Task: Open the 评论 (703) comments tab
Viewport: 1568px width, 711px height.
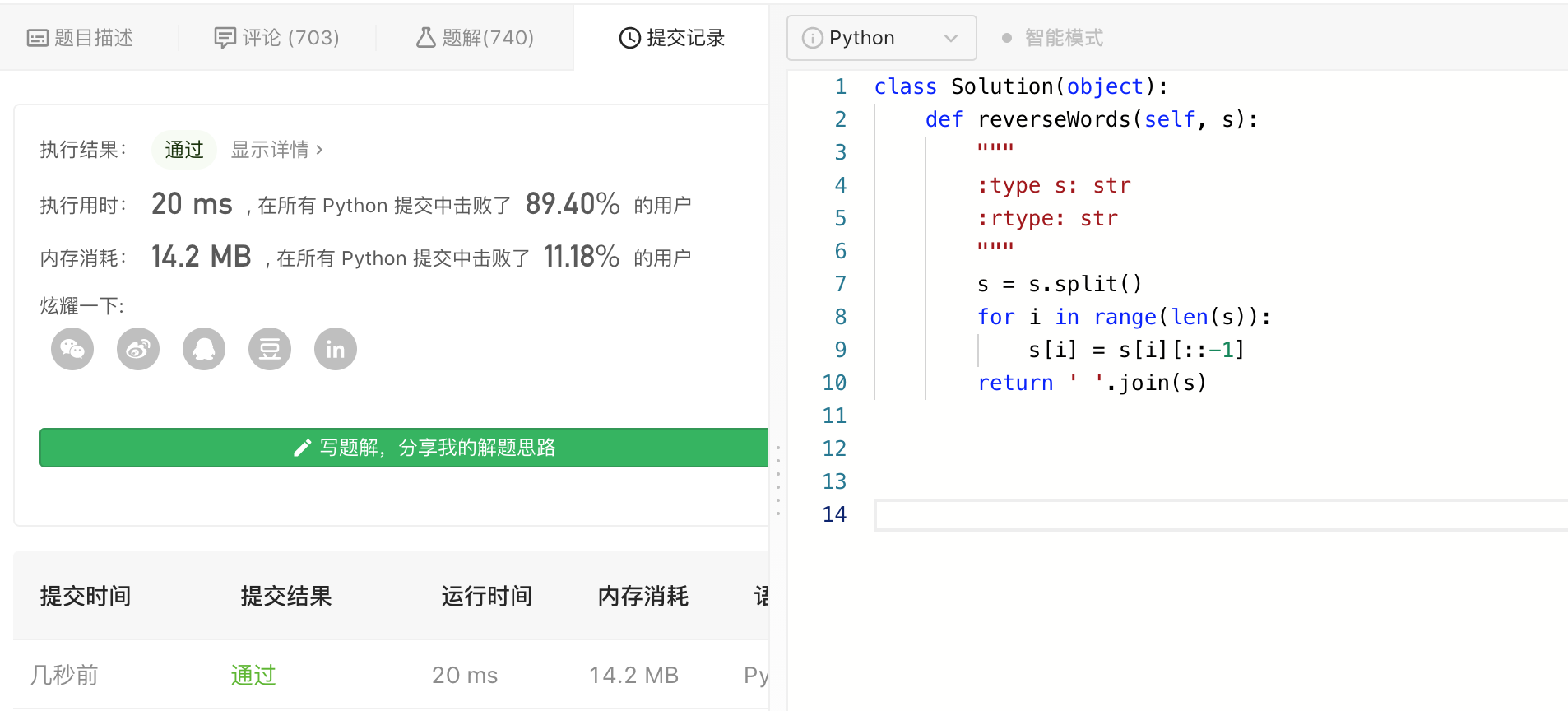Action: 276,38
